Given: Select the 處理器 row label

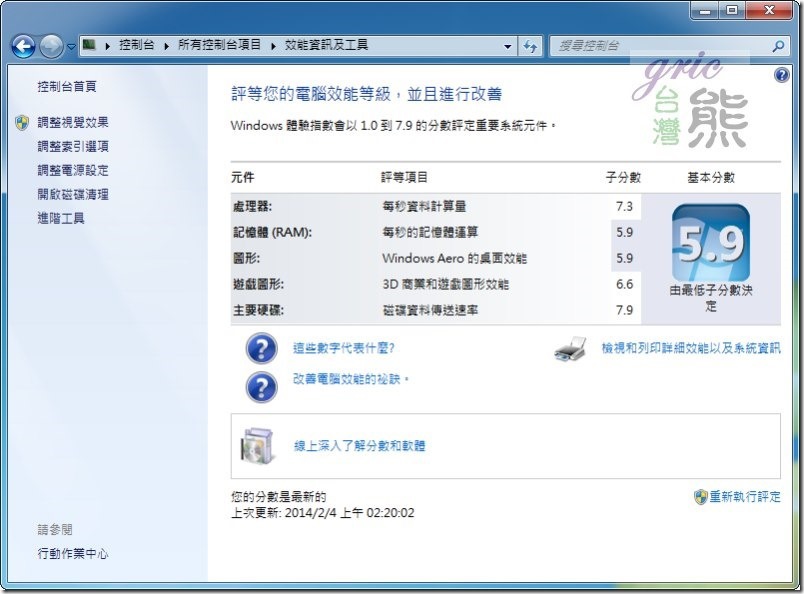Looking at the screenshot, I should point(252,206).
